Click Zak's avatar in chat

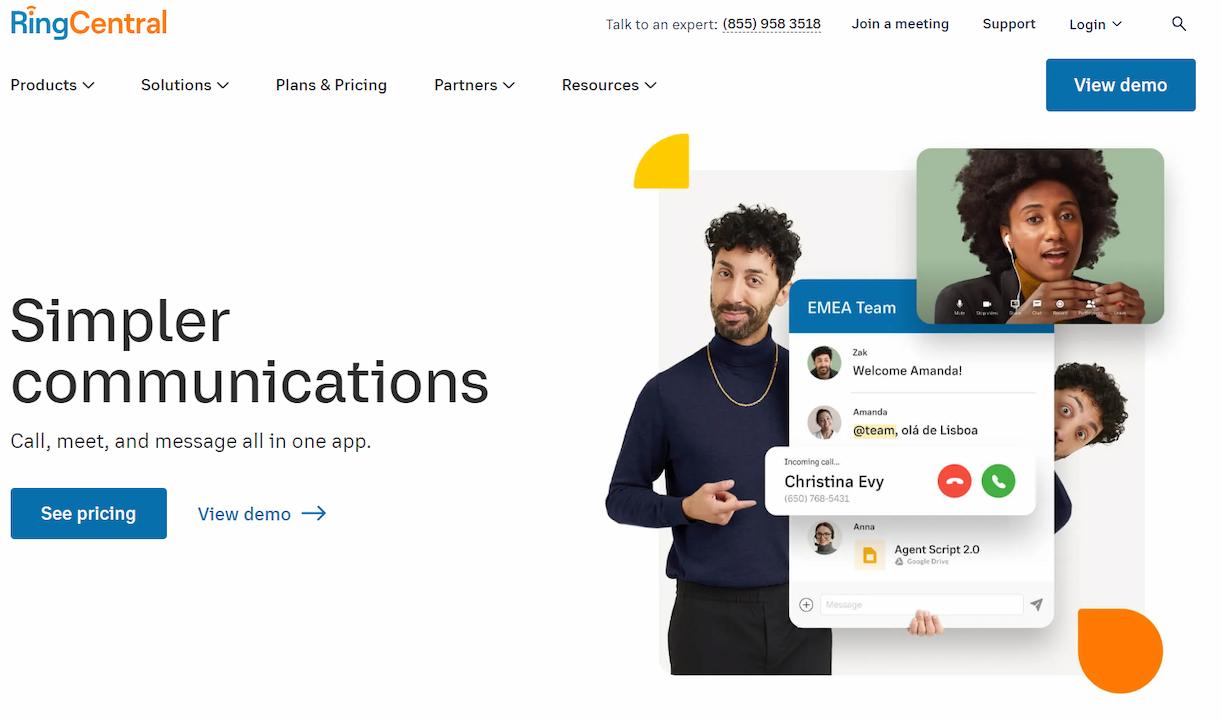(x=825, y=363)
